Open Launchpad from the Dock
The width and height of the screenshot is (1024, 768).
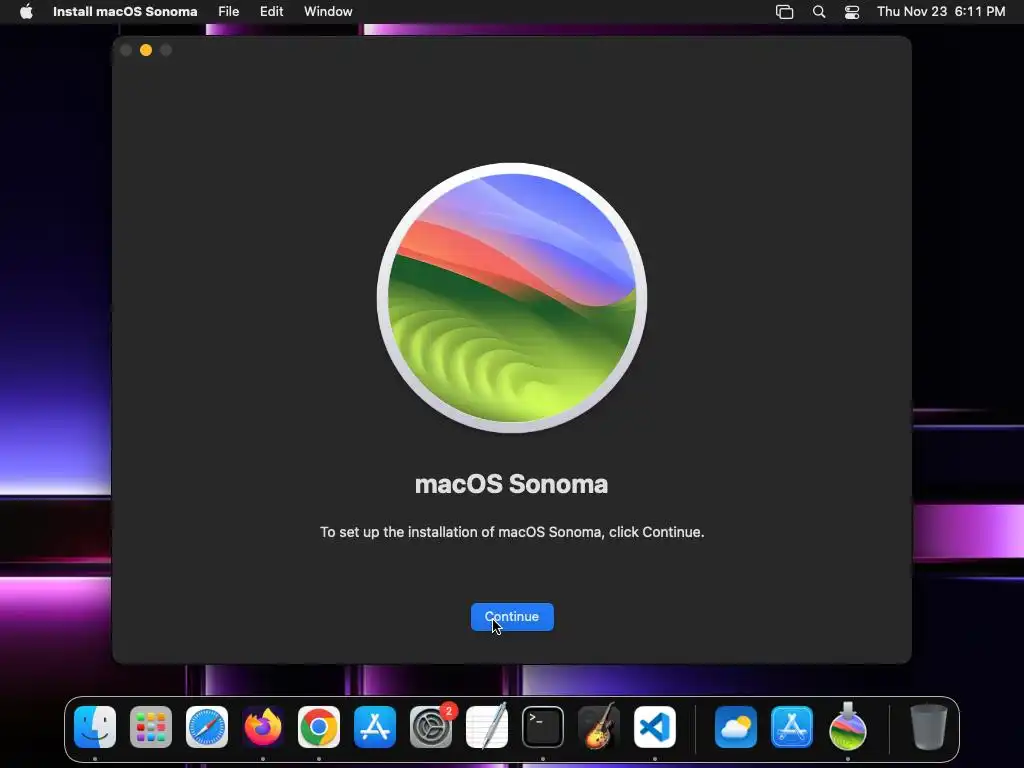tap(151, 727)
